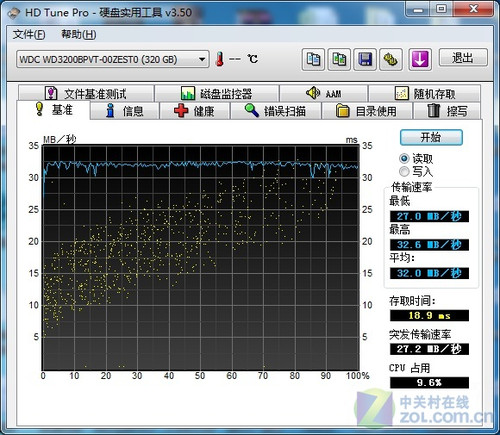Viewport: 500px width, 435px height.
Task: Open the 文件(F) menu
Action: [29, 34]
